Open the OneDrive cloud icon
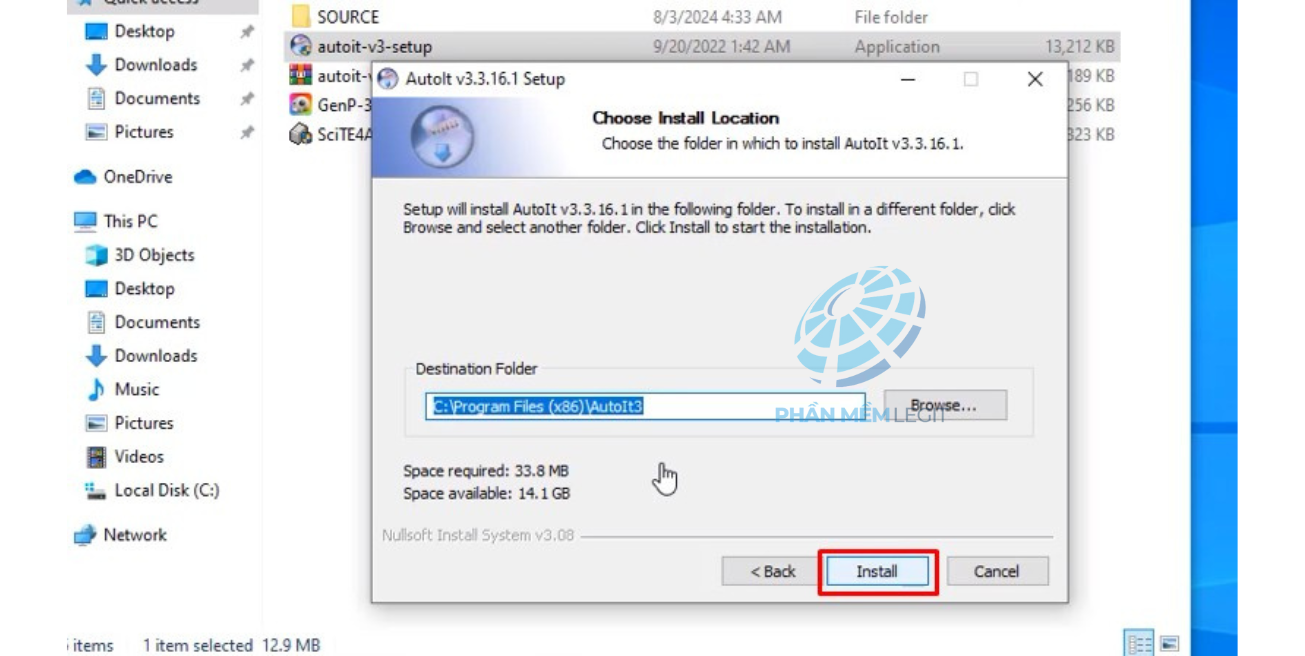This screenshot has height=656, width=1305. tap(85, 177)
